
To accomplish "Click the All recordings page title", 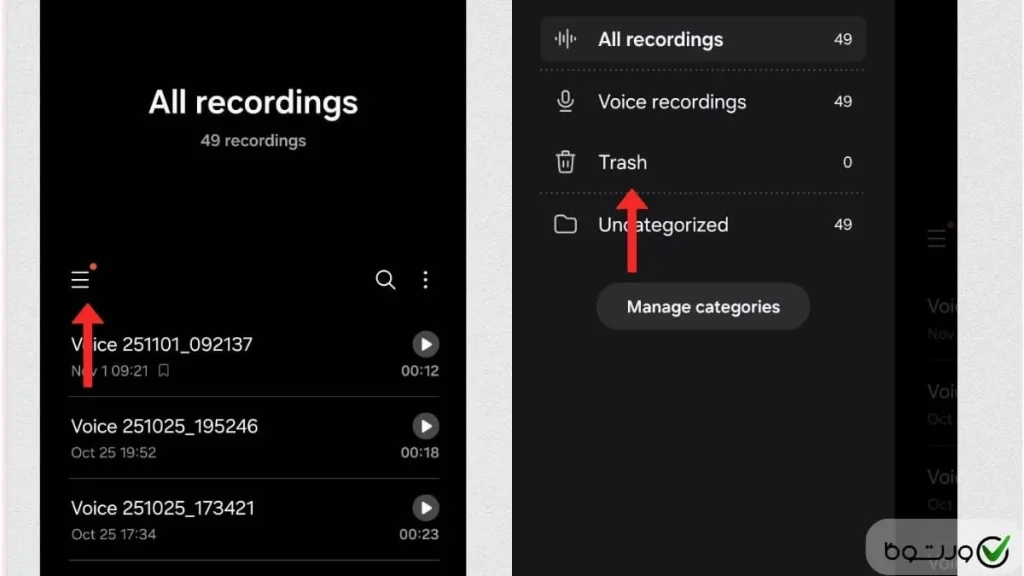I will tap(253, 103).
